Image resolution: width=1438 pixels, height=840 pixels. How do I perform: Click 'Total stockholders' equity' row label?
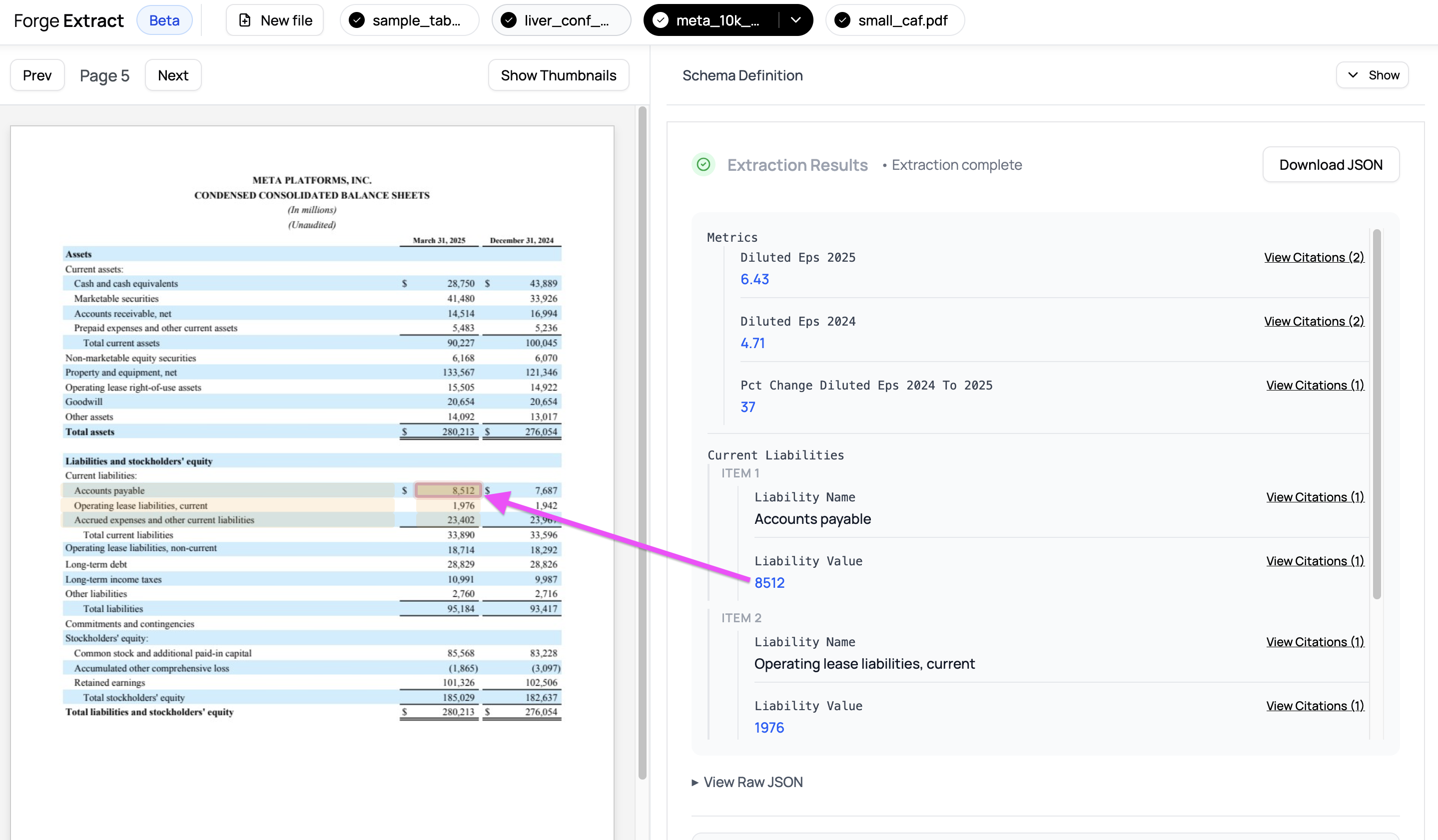pos(134,698)
